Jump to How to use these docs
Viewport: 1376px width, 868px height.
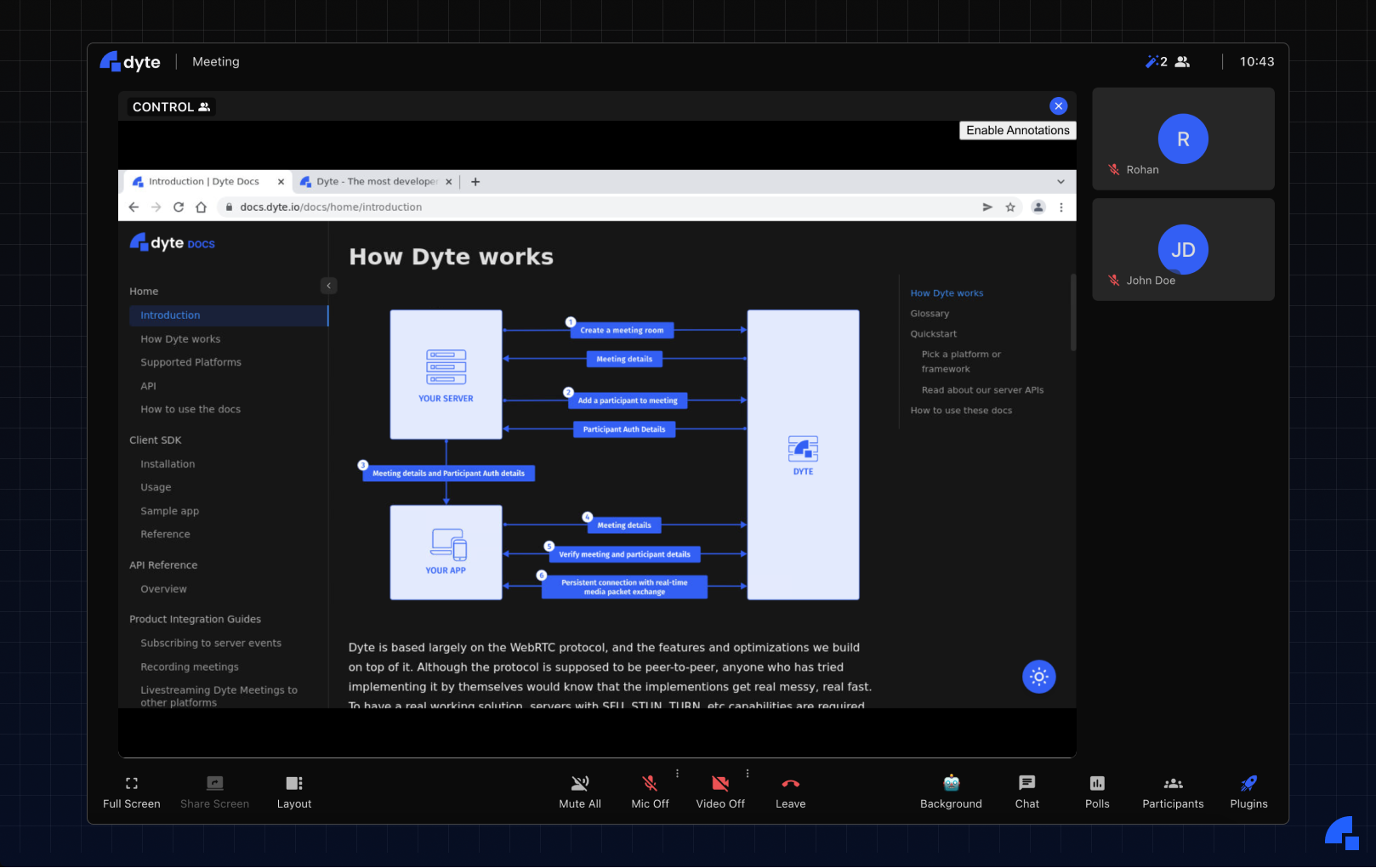[961, 411]
